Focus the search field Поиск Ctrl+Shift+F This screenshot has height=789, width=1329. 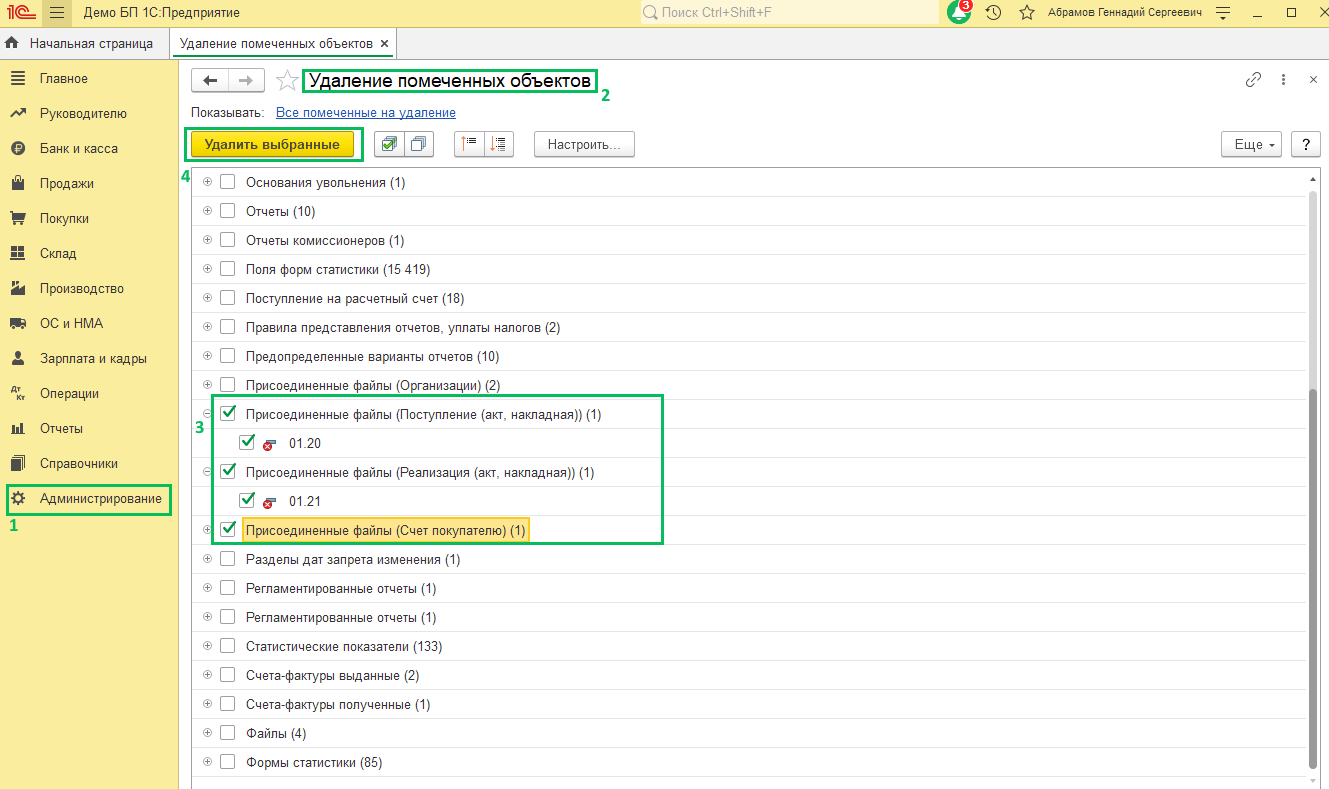tap(789, 13)
